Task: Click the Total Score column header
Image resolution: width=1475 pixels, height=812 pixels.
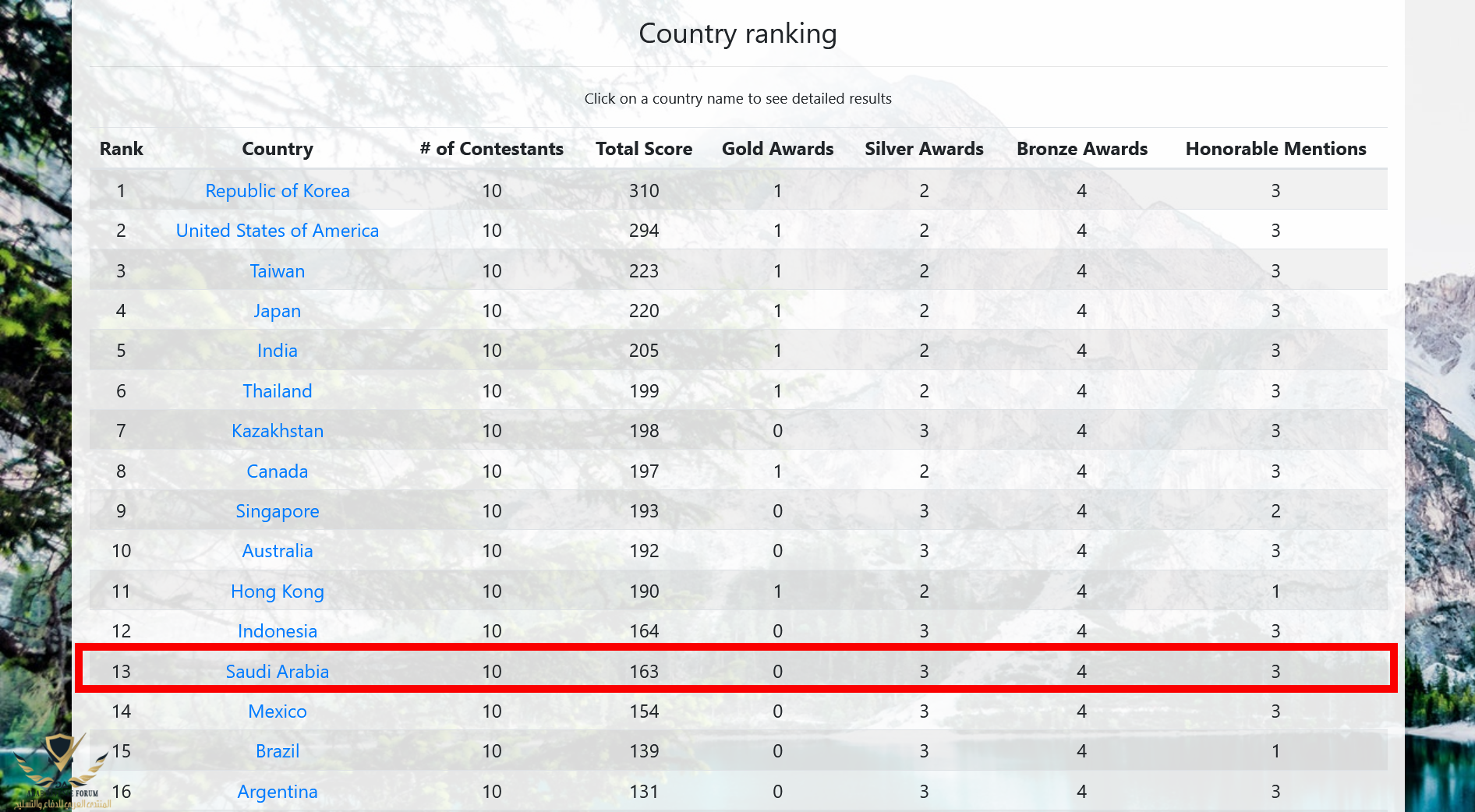Action: tap(644, 149)
